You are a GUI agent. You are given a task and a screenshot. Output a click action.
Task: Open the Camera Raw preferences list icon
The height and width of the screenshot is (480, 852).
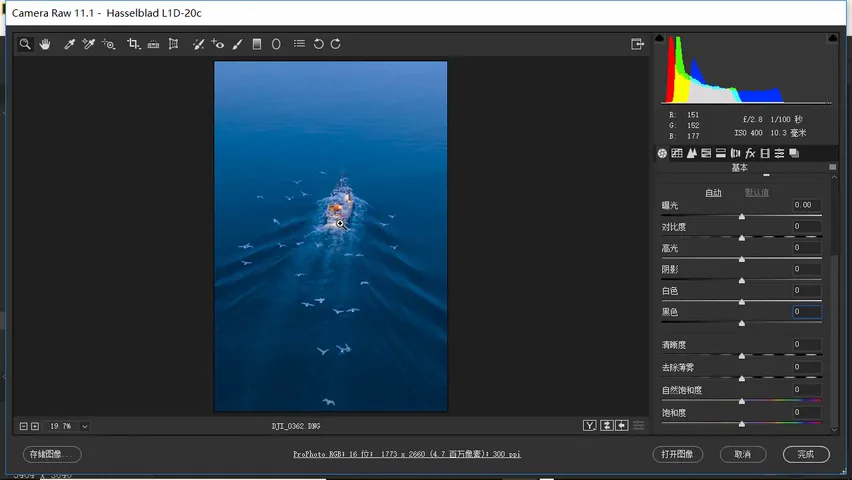299,43
